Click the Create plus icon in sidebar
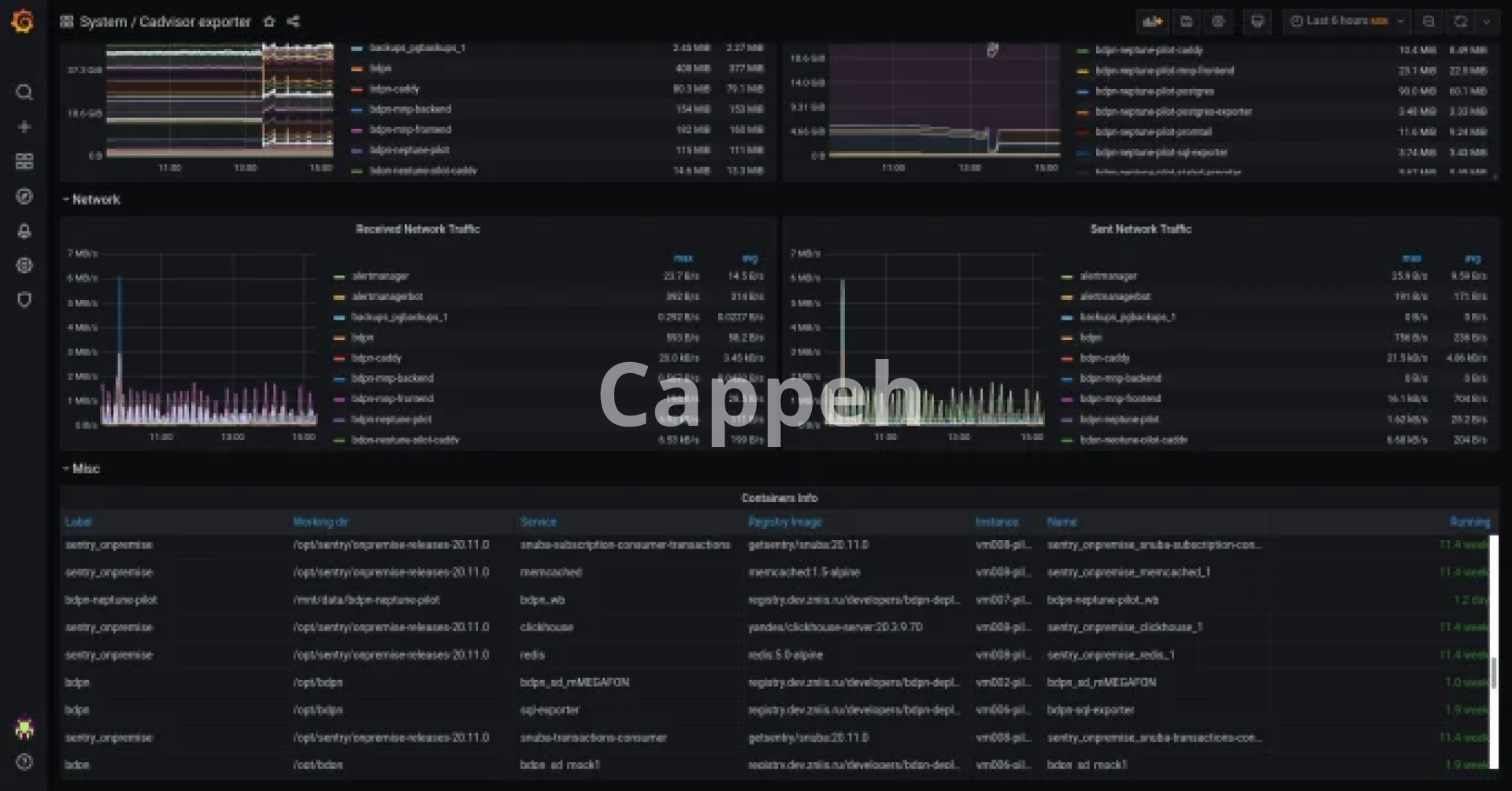 [24, 127]
